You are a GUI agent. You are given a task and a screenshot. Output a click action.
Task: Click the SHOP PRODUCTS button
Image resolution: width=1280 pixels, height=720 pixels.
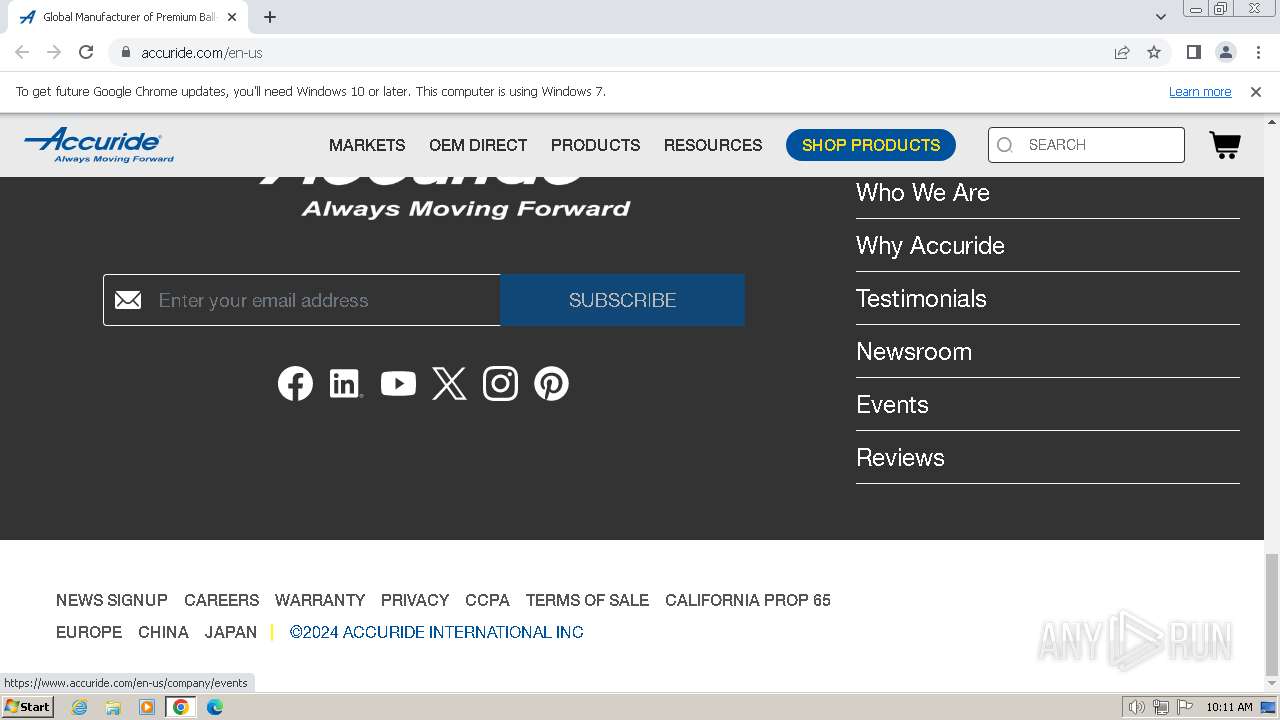[x=871, y=145]
